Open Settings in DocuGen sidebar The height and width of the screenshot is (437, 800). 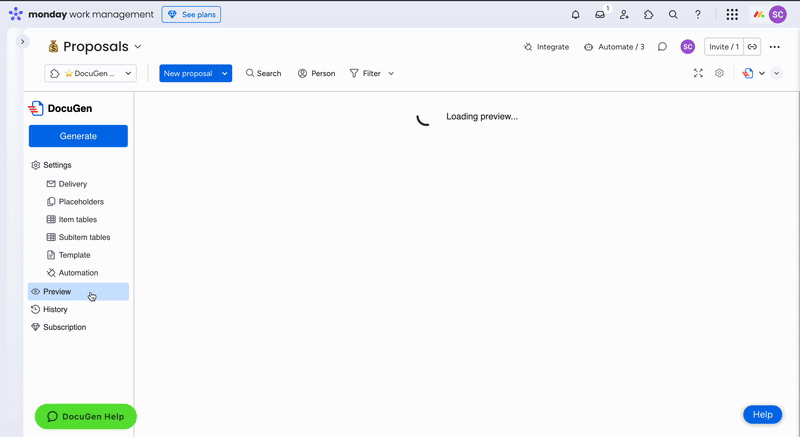(52, 165)
